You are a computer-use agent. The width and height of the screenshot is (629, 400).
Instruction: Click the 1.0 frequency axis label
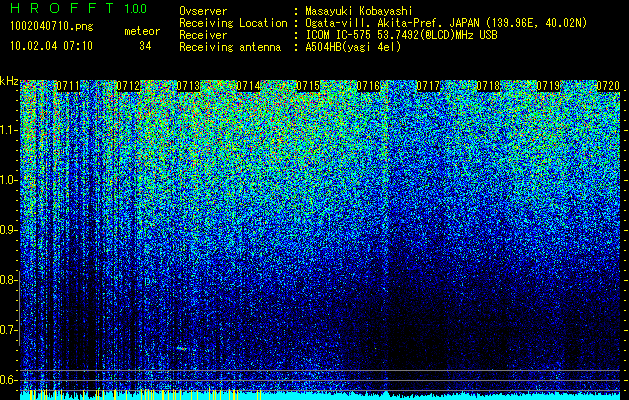8,180
